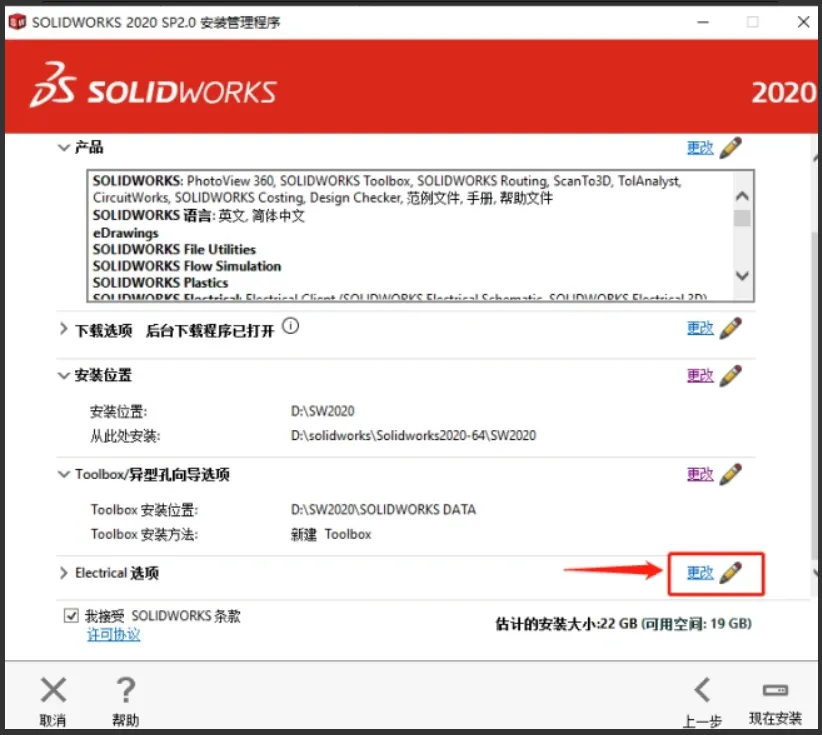822x735 pixels.
Task: Select SOLIDWORKS Flow Simulation entry
Action: pos(187,266)
